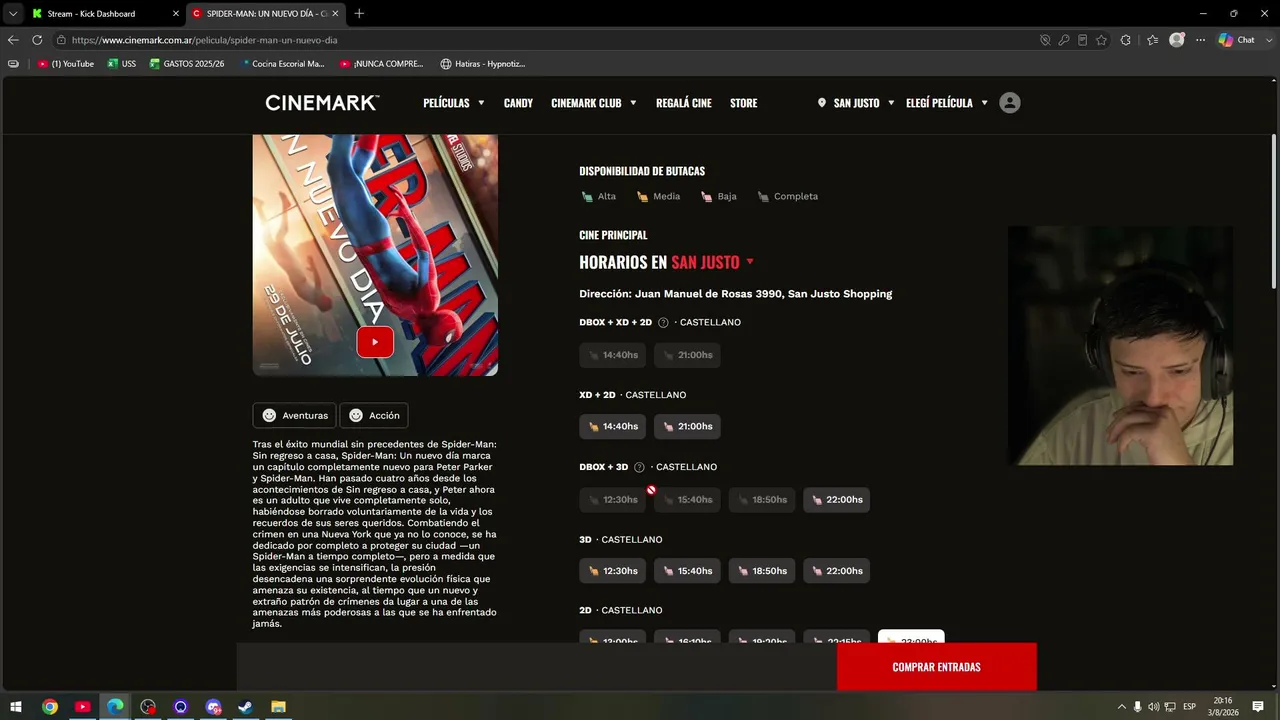Open the Cocina Escorial bookmark
1280x720 pixels.
[282, 64]
